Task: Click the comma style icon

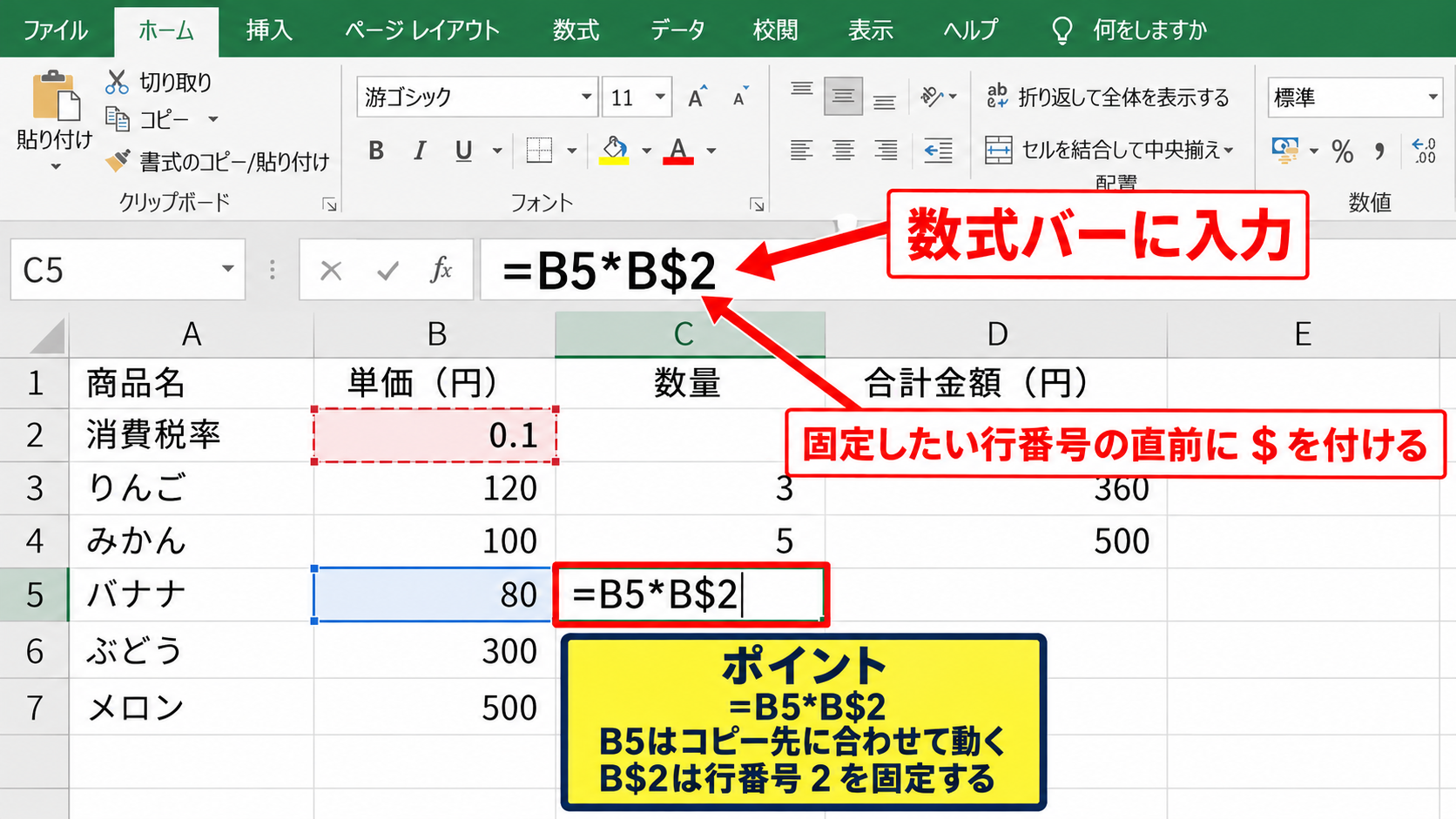Action: tap(1379, 151)
